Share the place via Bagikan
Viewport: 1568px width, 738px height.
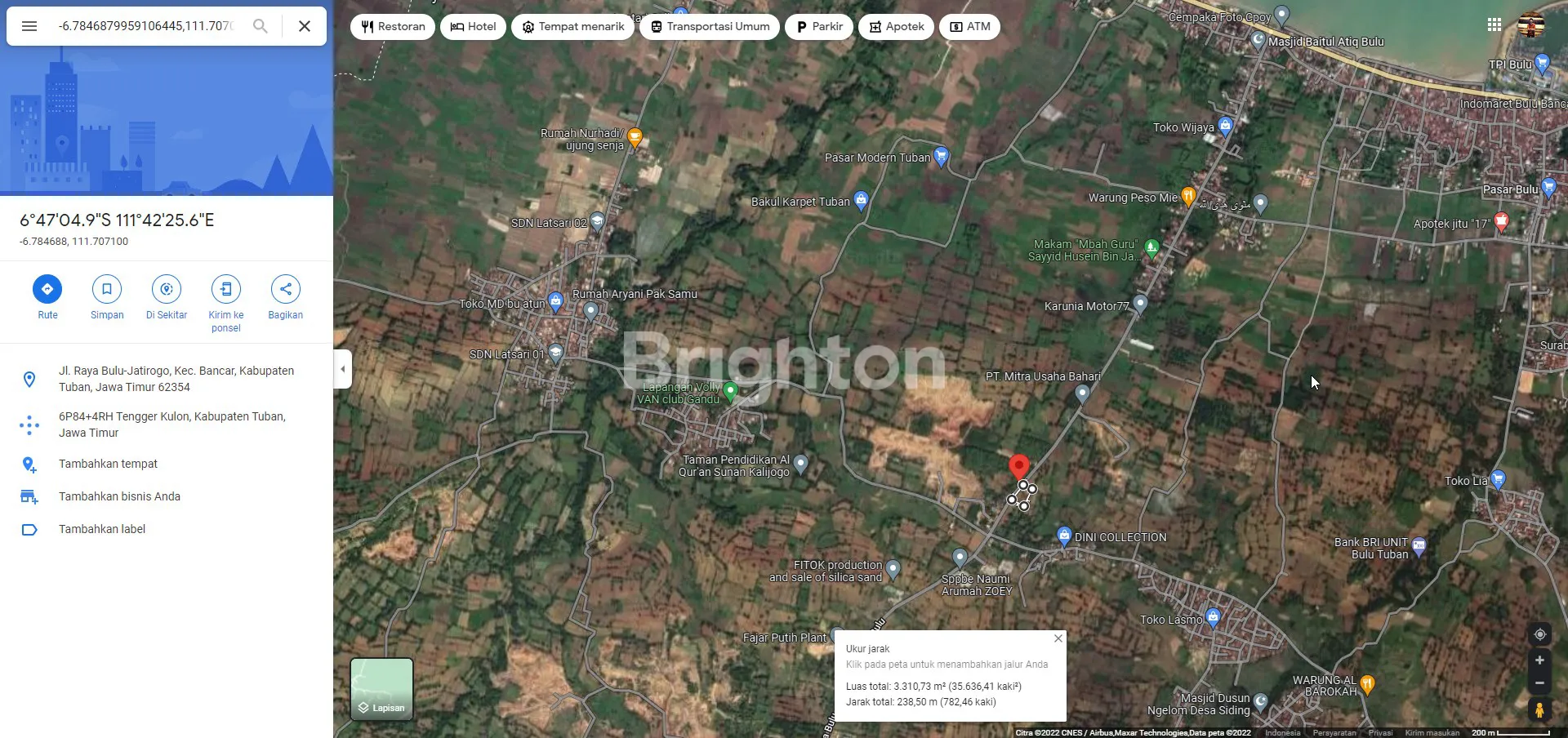[285, 289]
